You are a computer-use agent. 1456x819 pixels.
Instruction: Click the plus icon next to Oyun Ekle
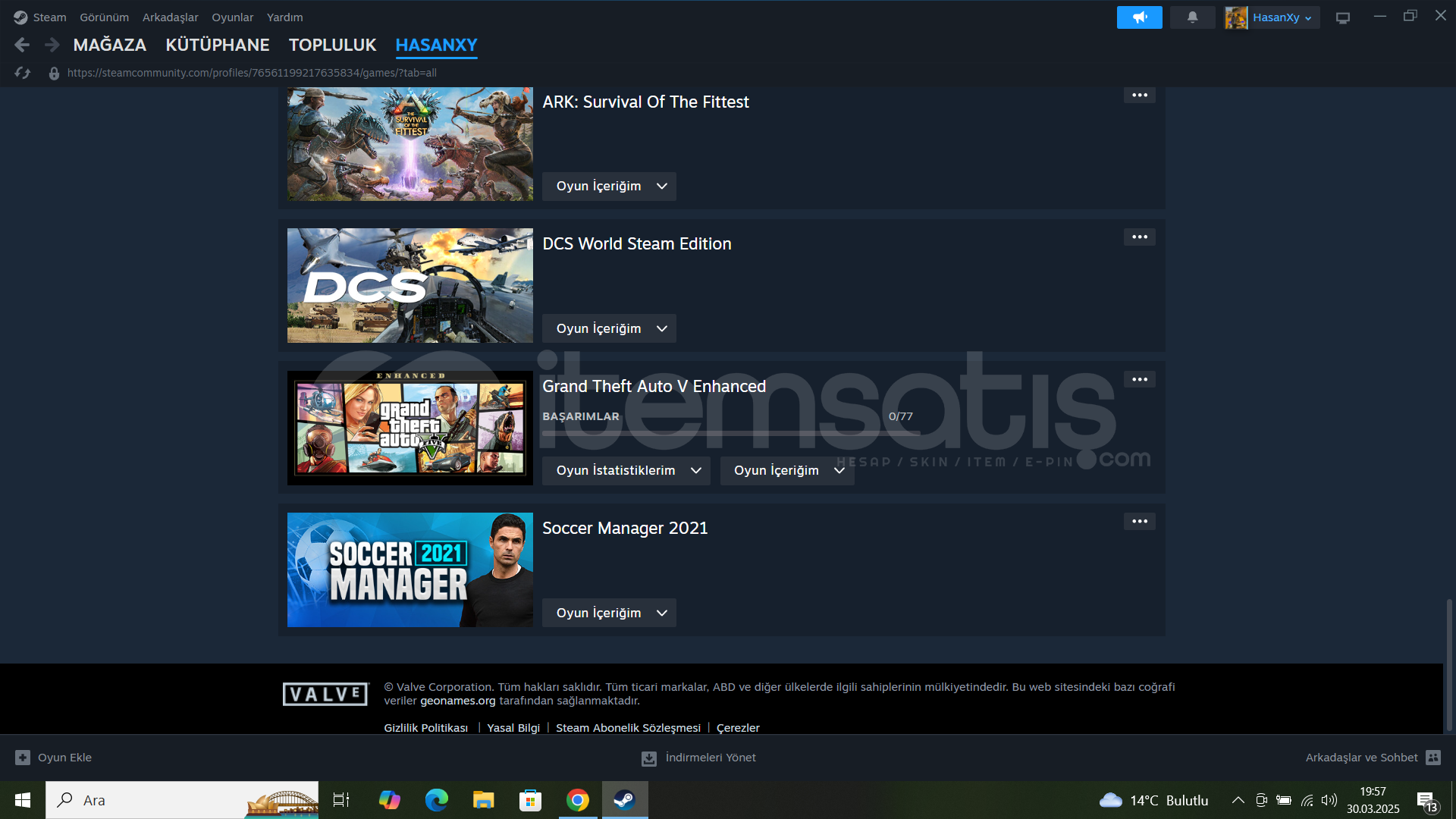23,758
